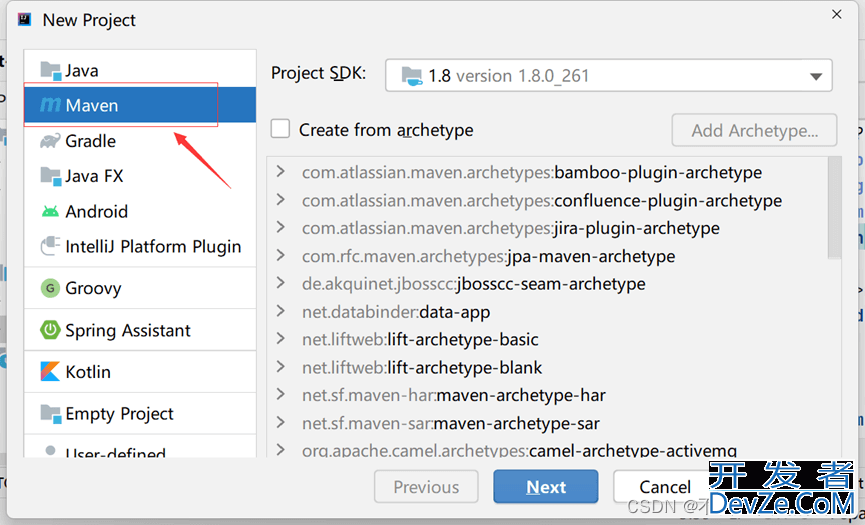This screenshot has height=525, width=865.
Task: Select com.rfc jpa-maven-archetype row
Action: (x=488, y=256)
